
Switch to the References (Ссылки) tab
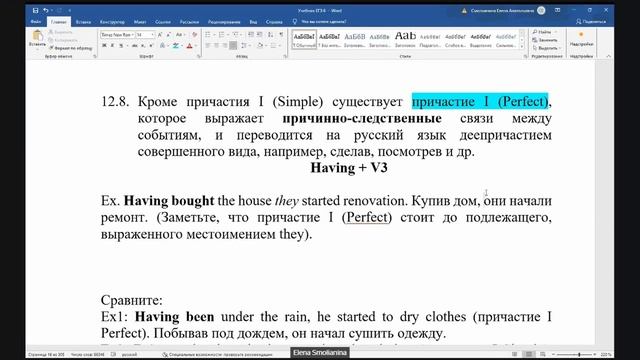163,22
